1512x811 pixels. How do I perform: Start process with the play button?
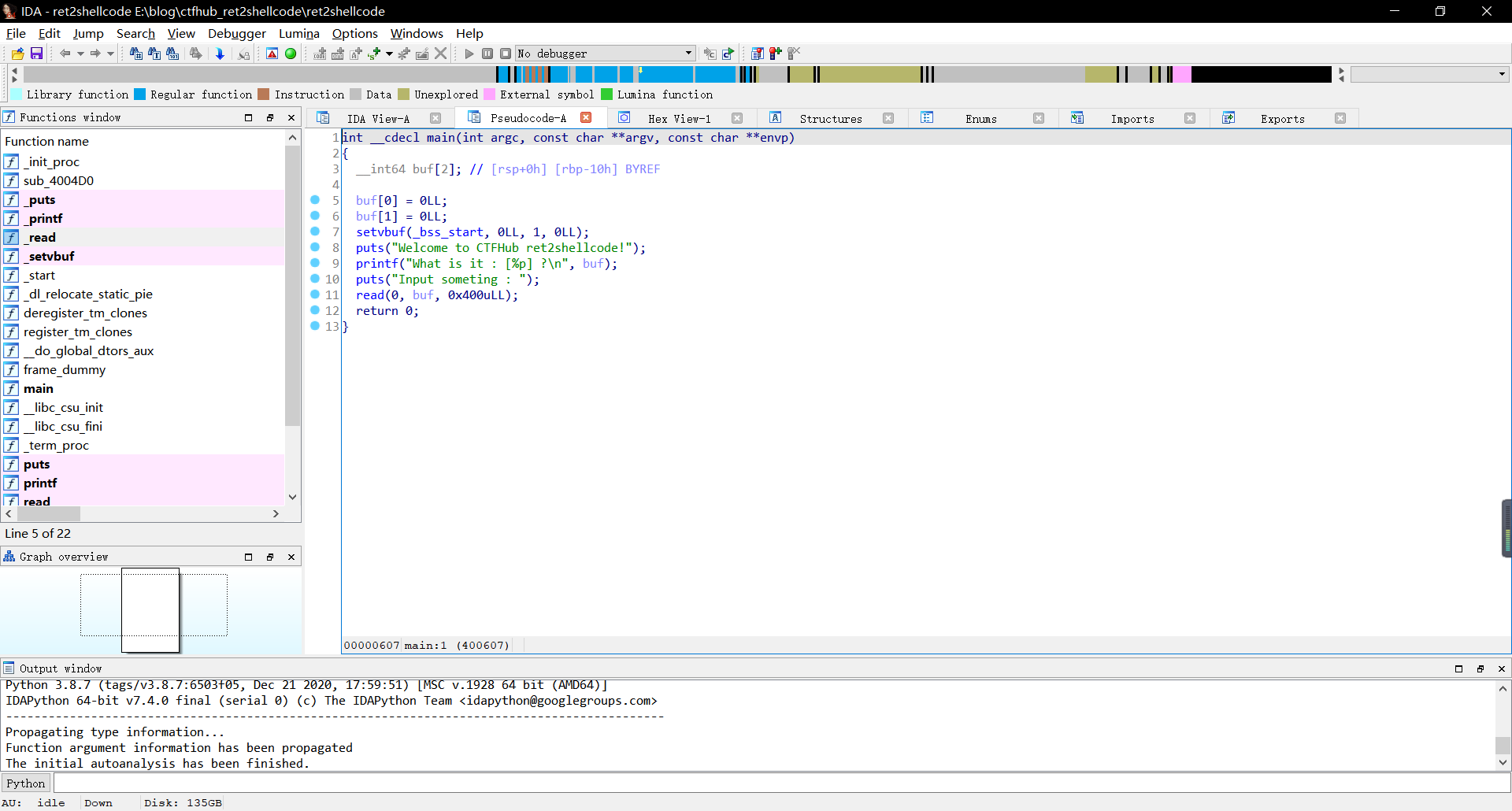tap(469, 54)
